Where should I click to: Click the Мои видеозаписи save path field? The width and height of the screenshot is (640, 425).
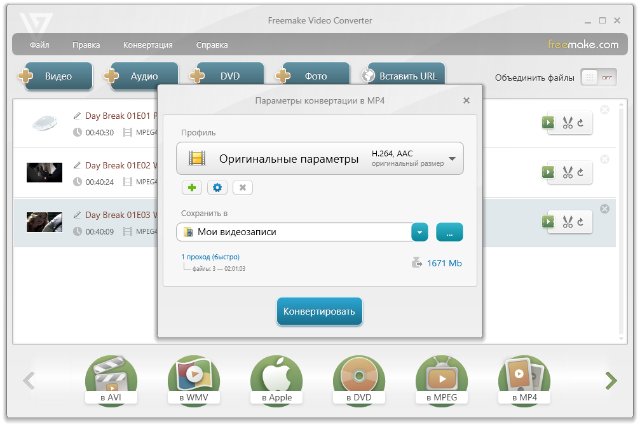click(294, 232)
